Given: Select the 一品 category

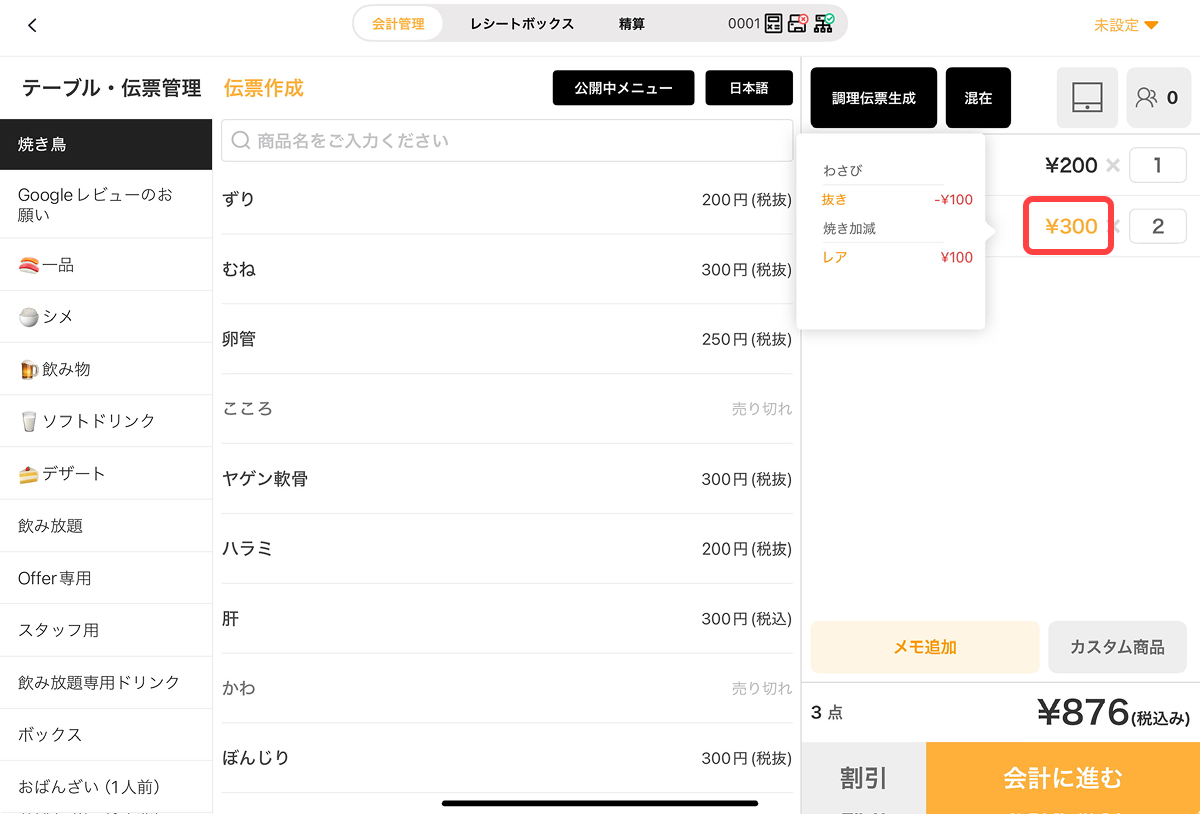Looking at the screenshot, I should click(x=106, y=265).
